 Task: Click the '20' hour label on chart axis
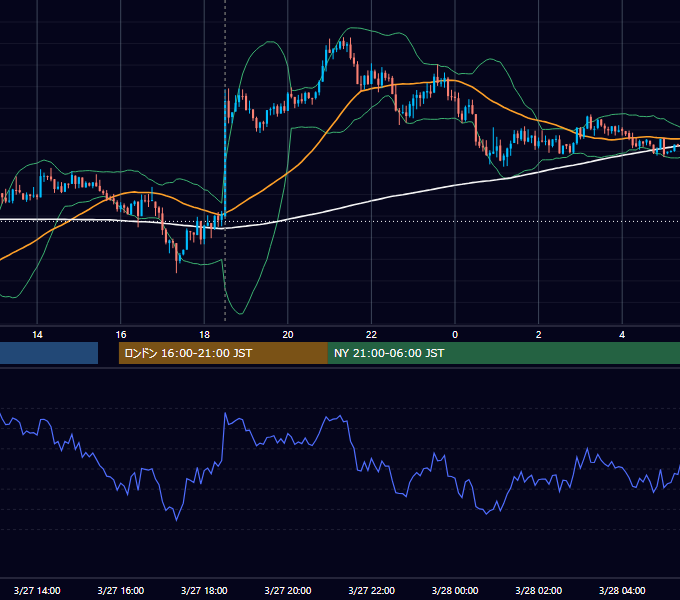[x=288, y=335]
